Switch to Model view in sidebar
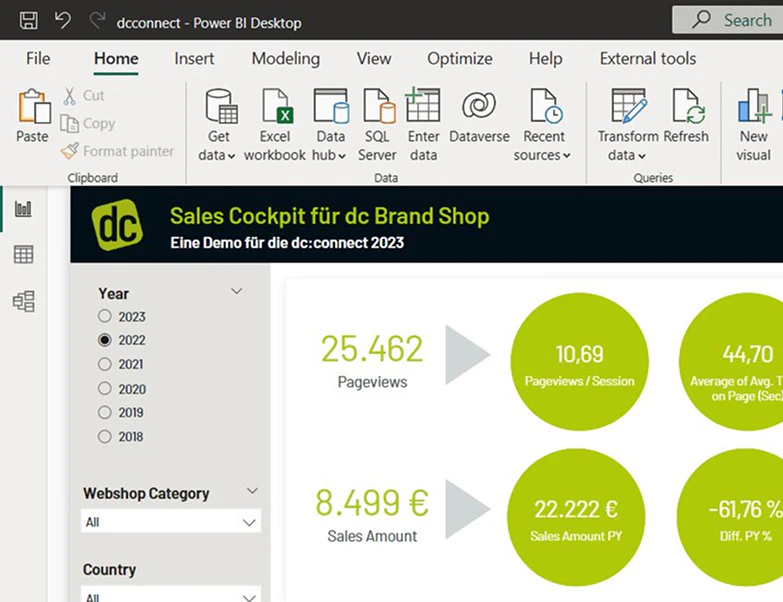Viewport: 783px width, 602px height. point(23,301)
